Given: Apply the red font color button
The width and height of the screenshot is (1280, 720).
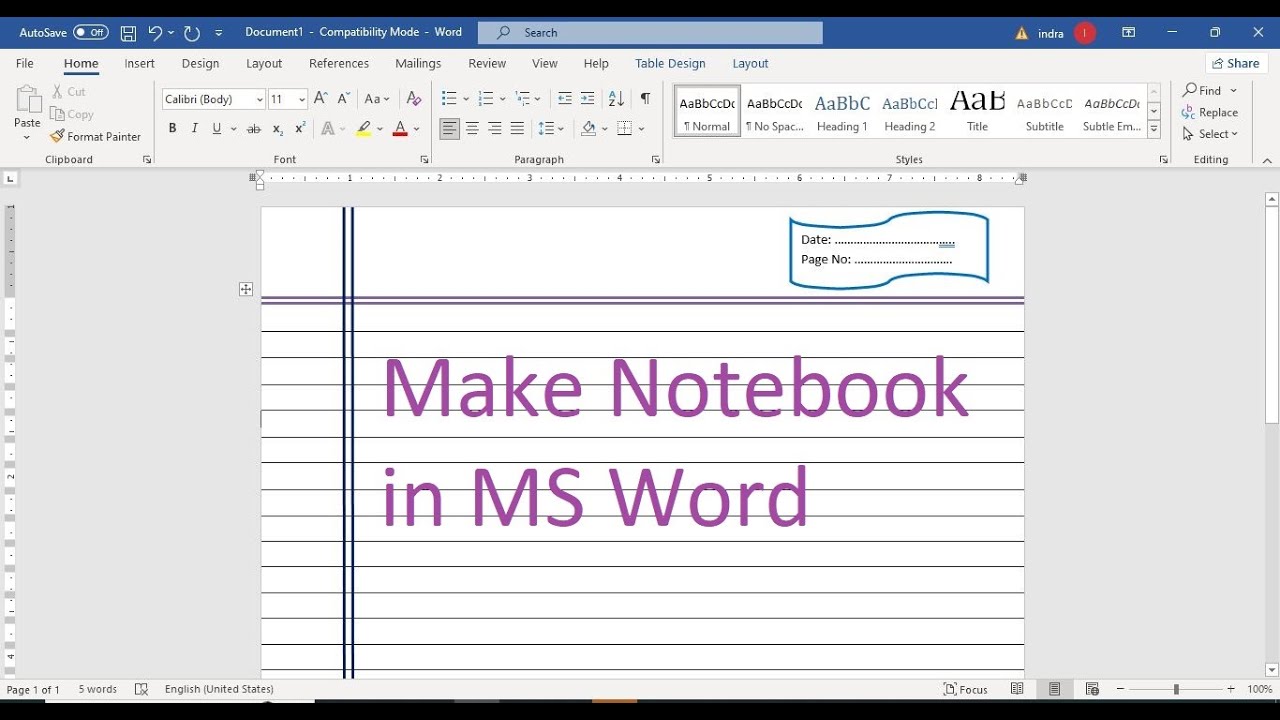Looking at the screenshot, I should click(x=400, y=129).
